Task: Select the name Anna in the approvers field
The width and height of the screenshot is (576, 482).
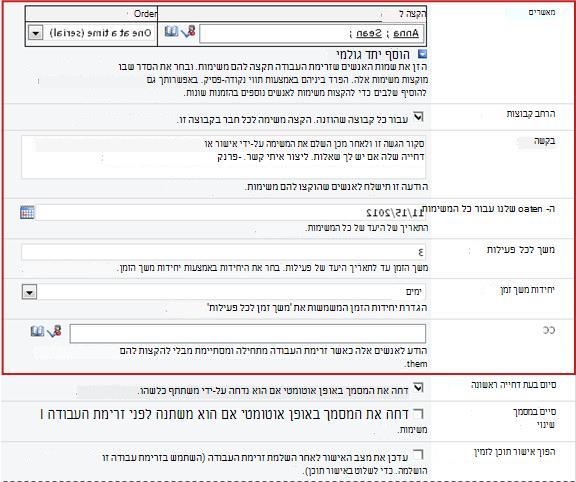Action: tap(406, 33)
